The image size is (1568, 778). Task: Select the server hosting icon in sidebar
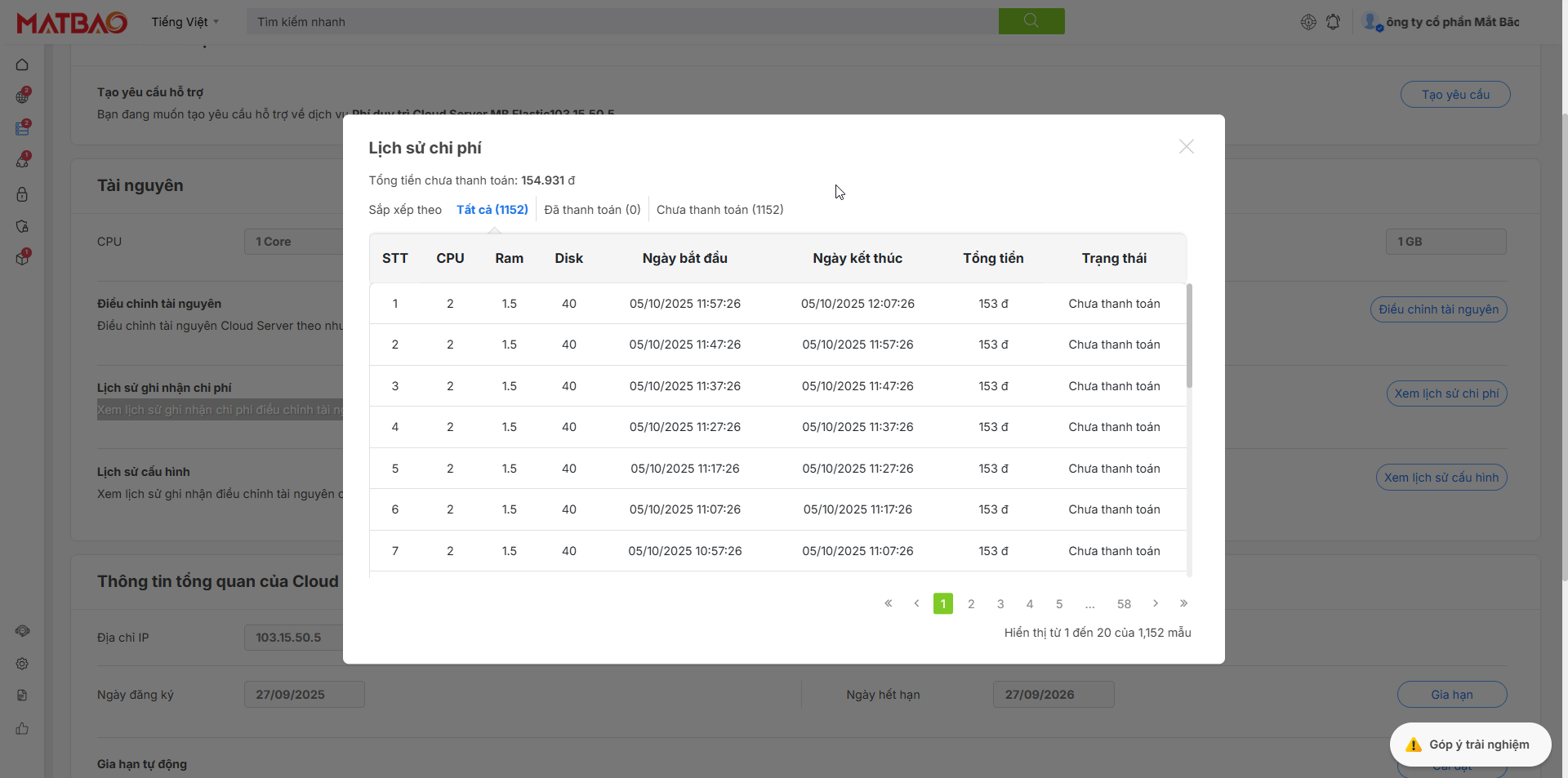click(x=22, y=128)
